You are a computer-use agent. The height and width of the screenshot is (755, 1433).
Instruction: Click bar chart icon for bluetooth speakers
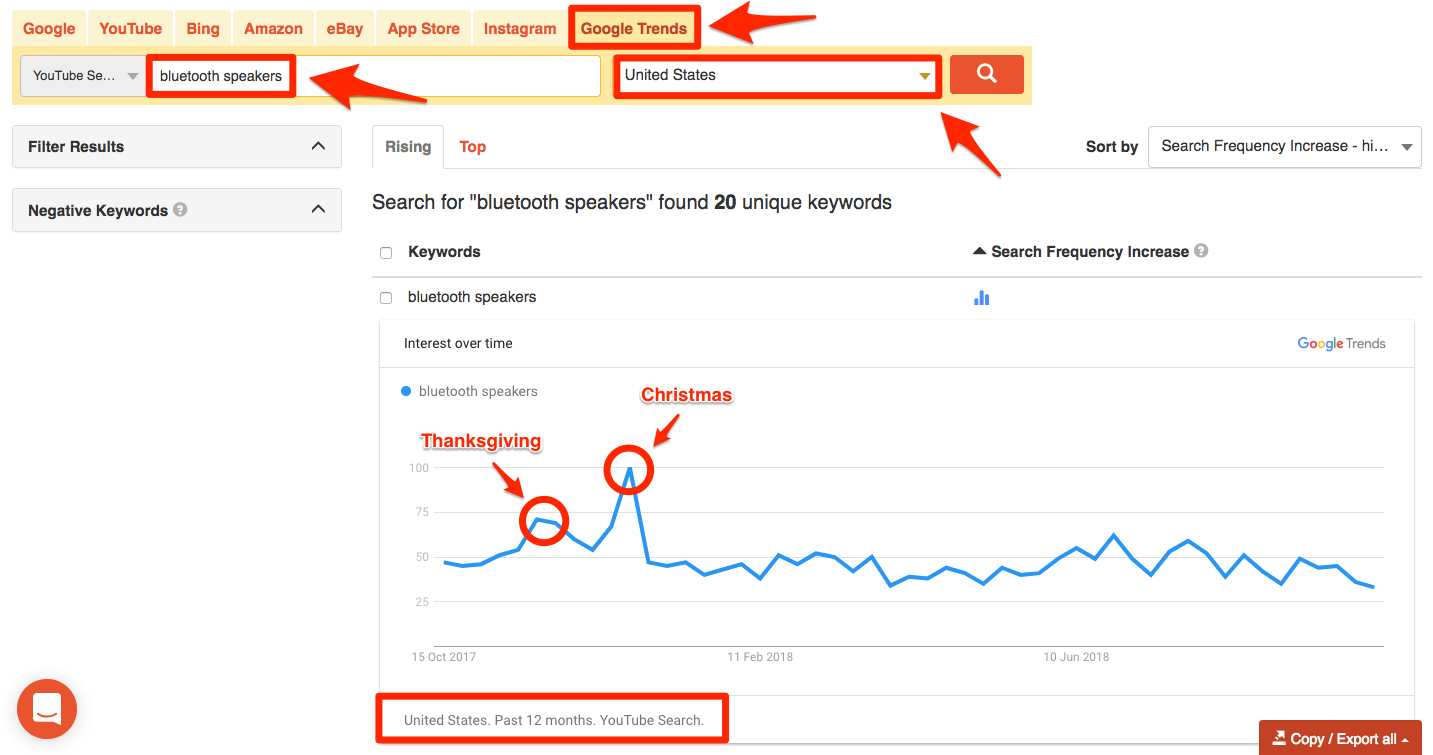point(981,297)
